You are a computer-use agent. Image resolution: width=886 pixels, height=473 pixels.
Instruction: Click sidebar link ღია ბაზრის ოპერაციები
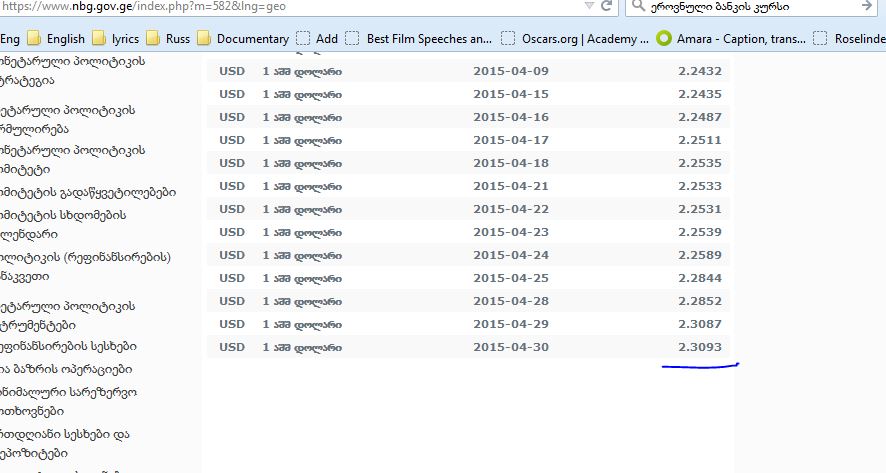66,369
